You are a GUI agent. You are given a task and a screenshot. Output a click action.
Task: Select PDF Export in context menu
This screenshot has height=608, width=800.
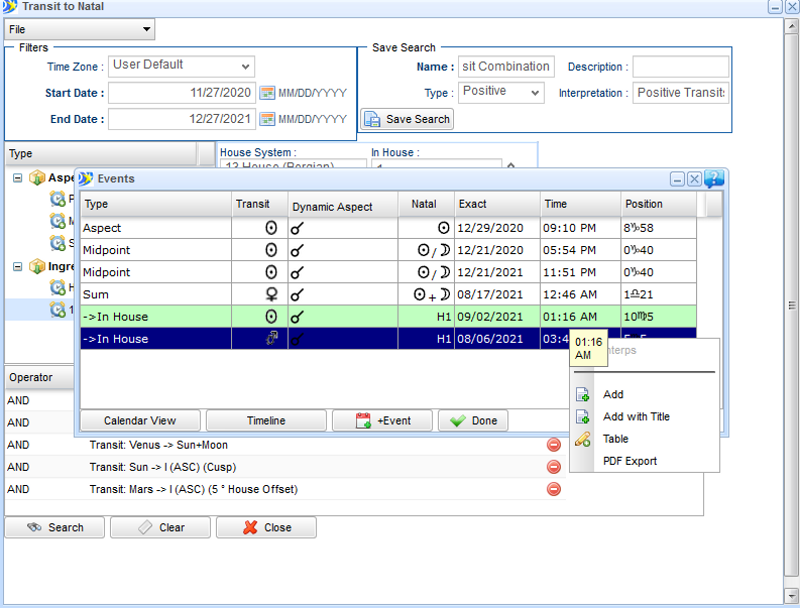click(x=630, y=461)
